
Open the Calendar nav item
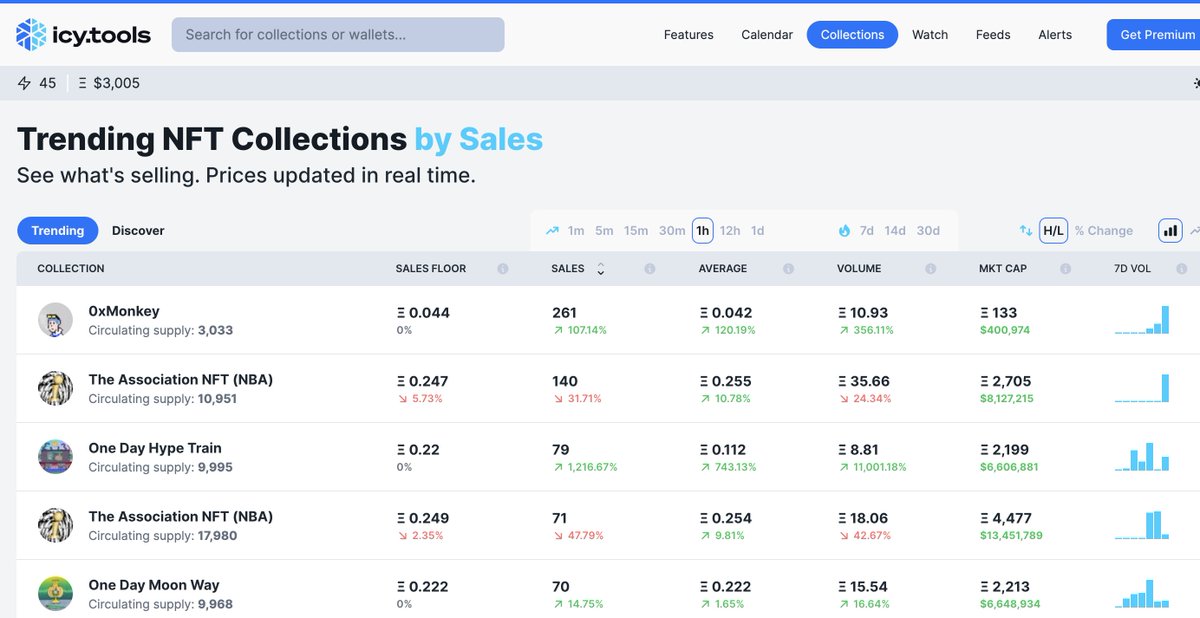pos(767,35)
